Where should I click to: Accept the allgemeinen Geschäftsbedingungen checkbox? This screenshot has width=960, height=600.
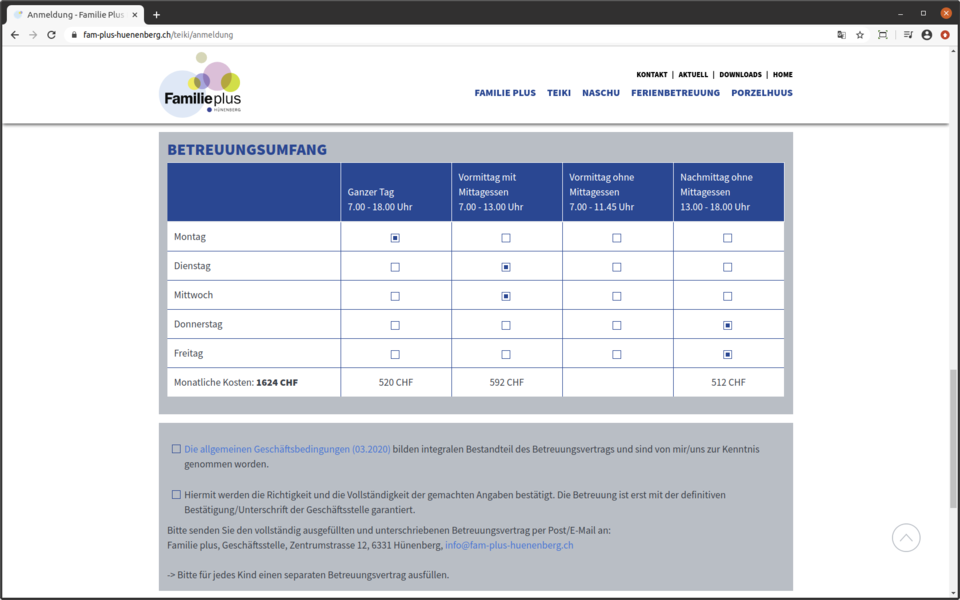176,449
